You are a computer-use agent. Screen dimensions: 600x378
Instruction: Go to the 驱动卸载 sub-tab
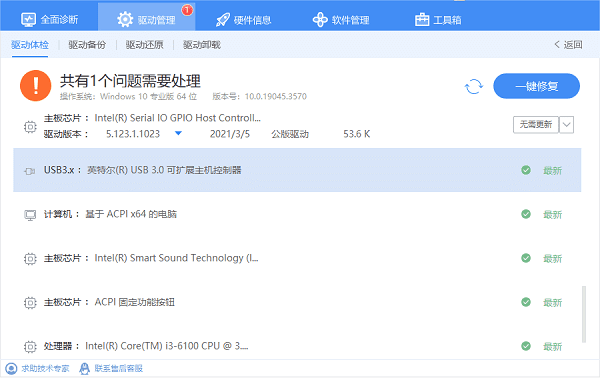(x=202, y=45)
